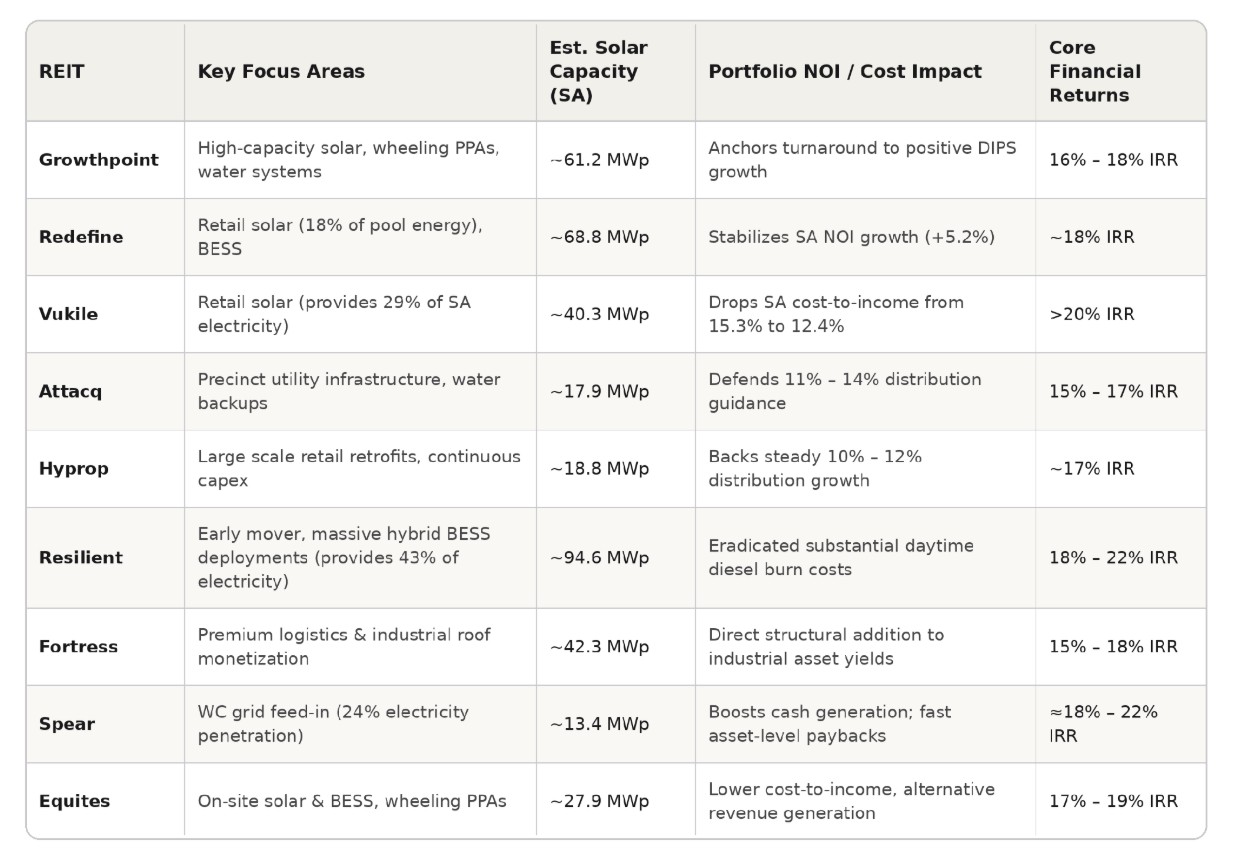Click the Attacq row label

(x=70, y=392)
